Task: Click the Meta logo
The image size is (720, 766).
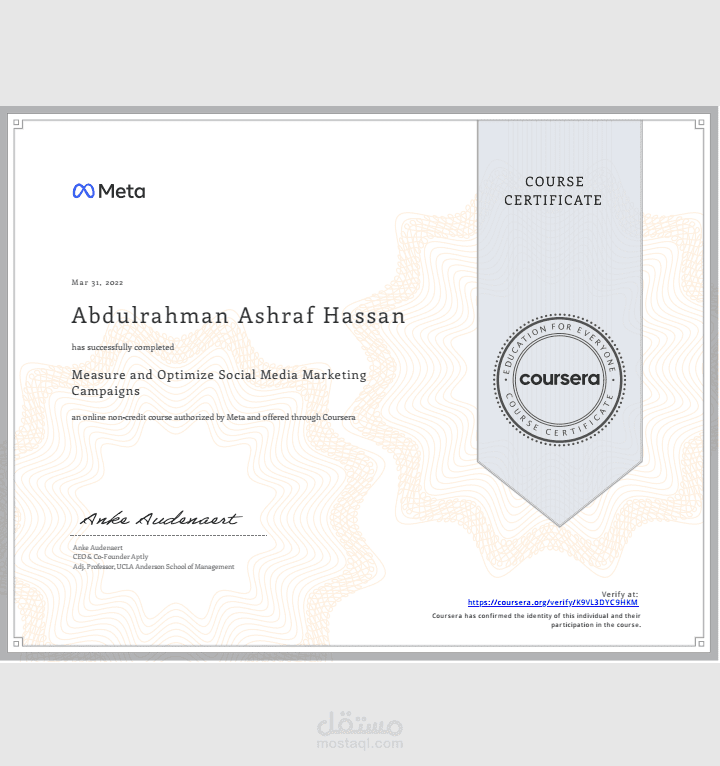Action: 109,191
